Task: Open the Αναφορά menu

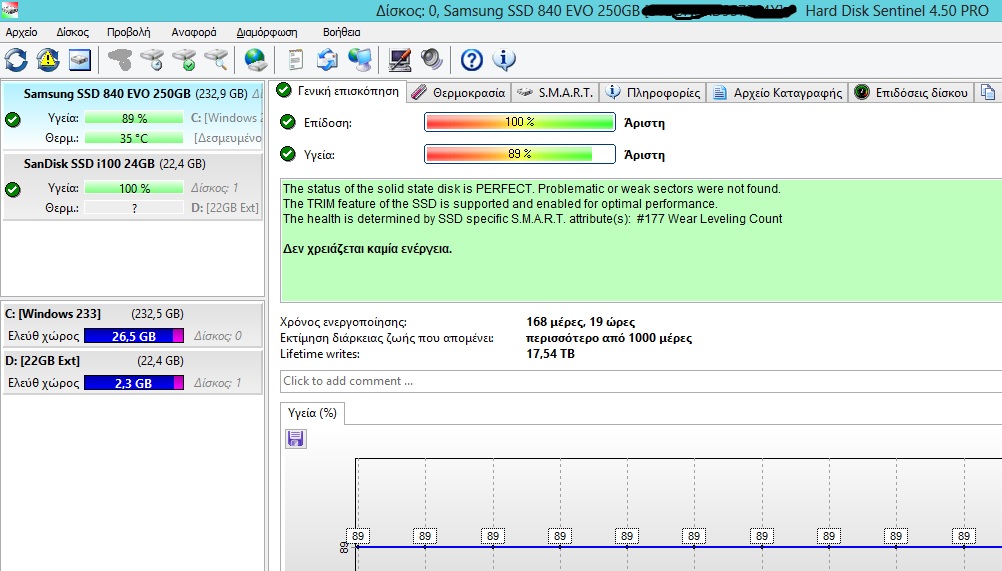Action: point(194,32)
